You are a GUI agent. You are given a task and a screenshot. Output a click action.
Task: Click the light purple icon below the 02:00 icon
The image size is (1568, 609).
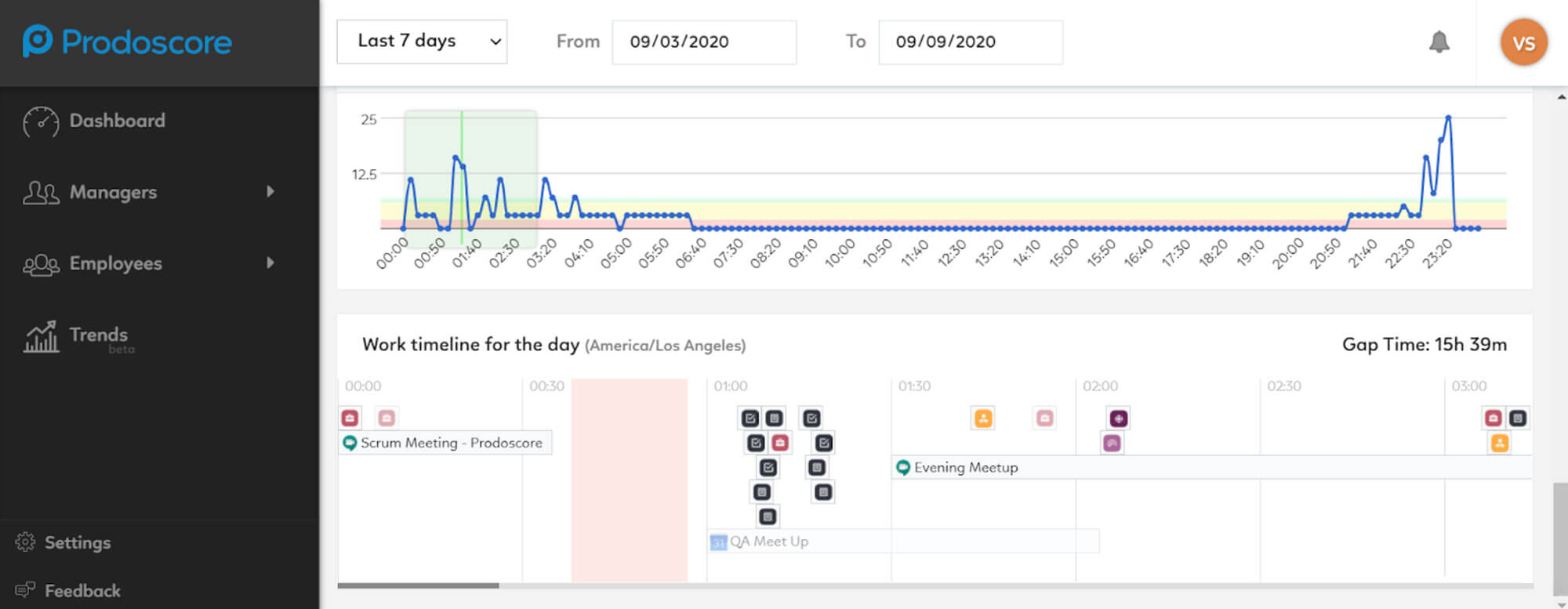click(1112, 443)
